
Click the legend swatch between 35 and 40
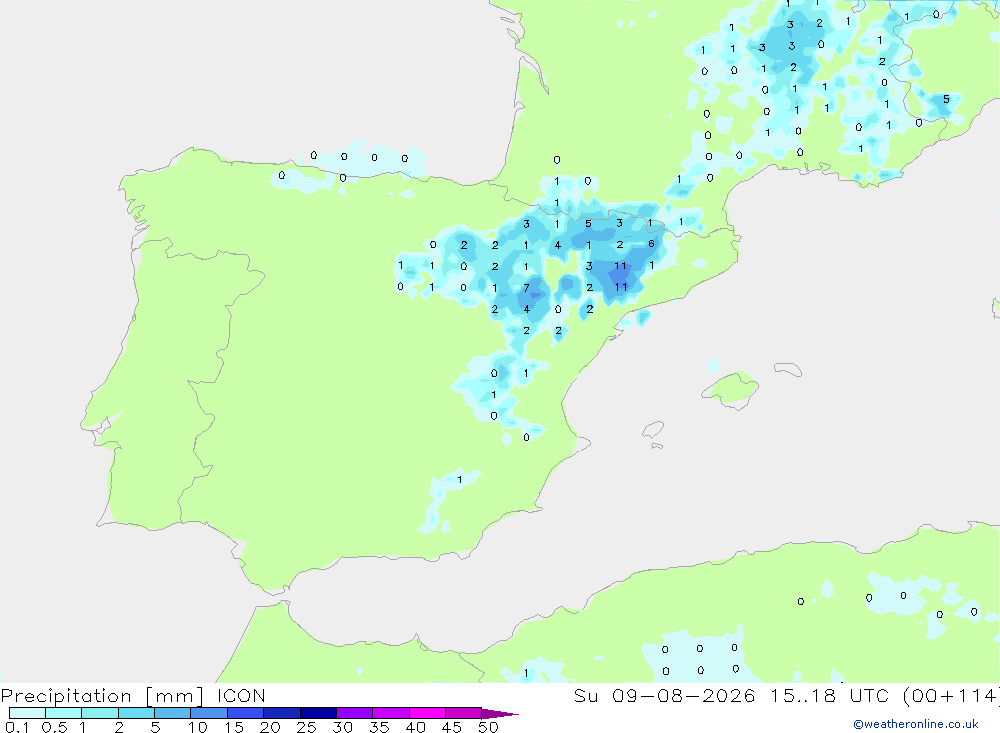click(x=390, y=713)
